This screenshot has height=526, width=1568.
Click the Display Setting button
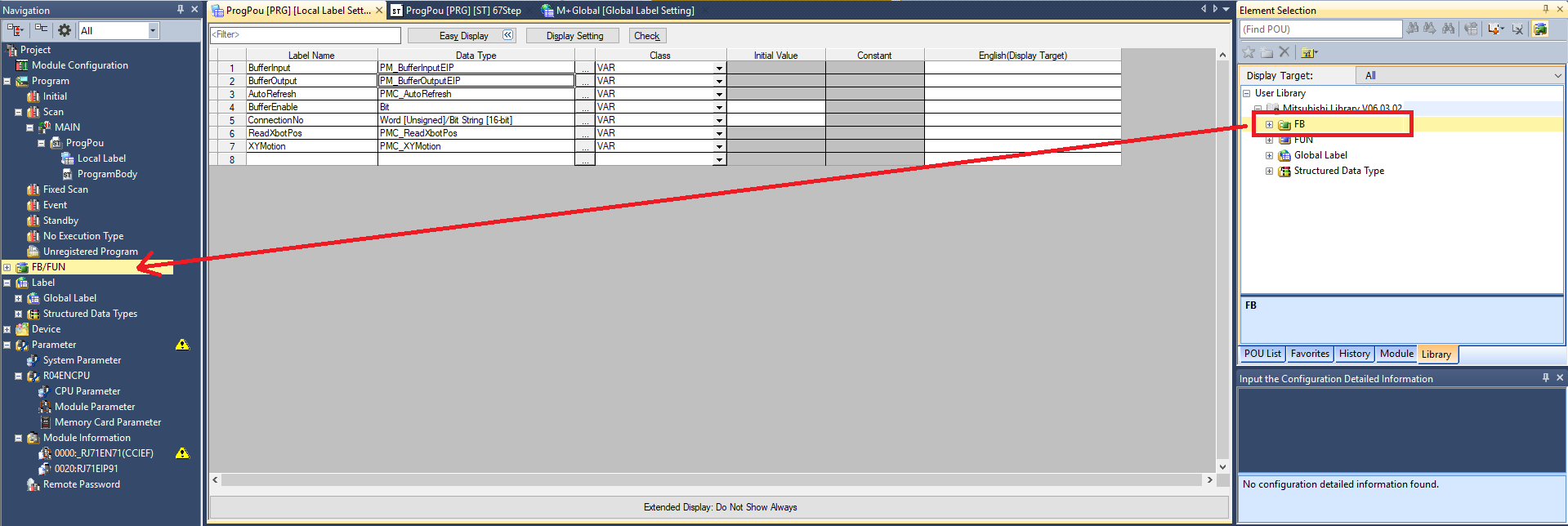574,36
